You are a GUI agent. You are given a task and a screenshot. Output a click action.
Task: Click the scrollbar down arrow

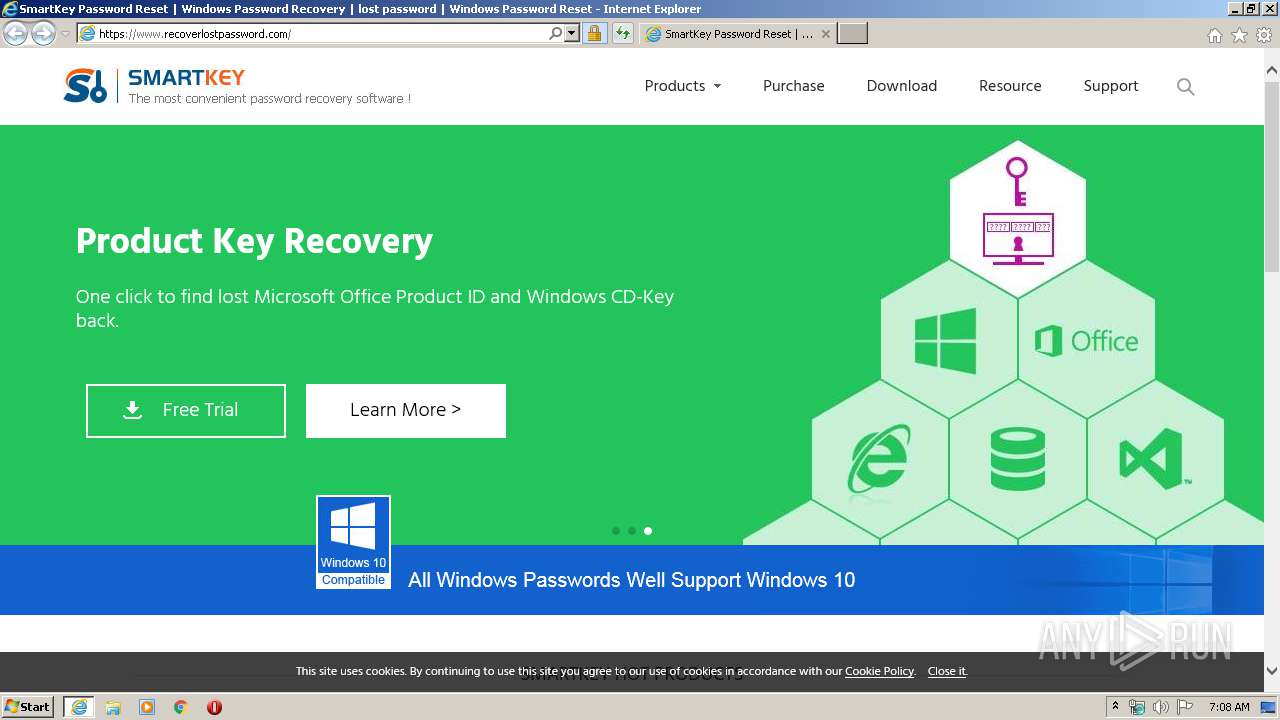[x=1272, y=671]
